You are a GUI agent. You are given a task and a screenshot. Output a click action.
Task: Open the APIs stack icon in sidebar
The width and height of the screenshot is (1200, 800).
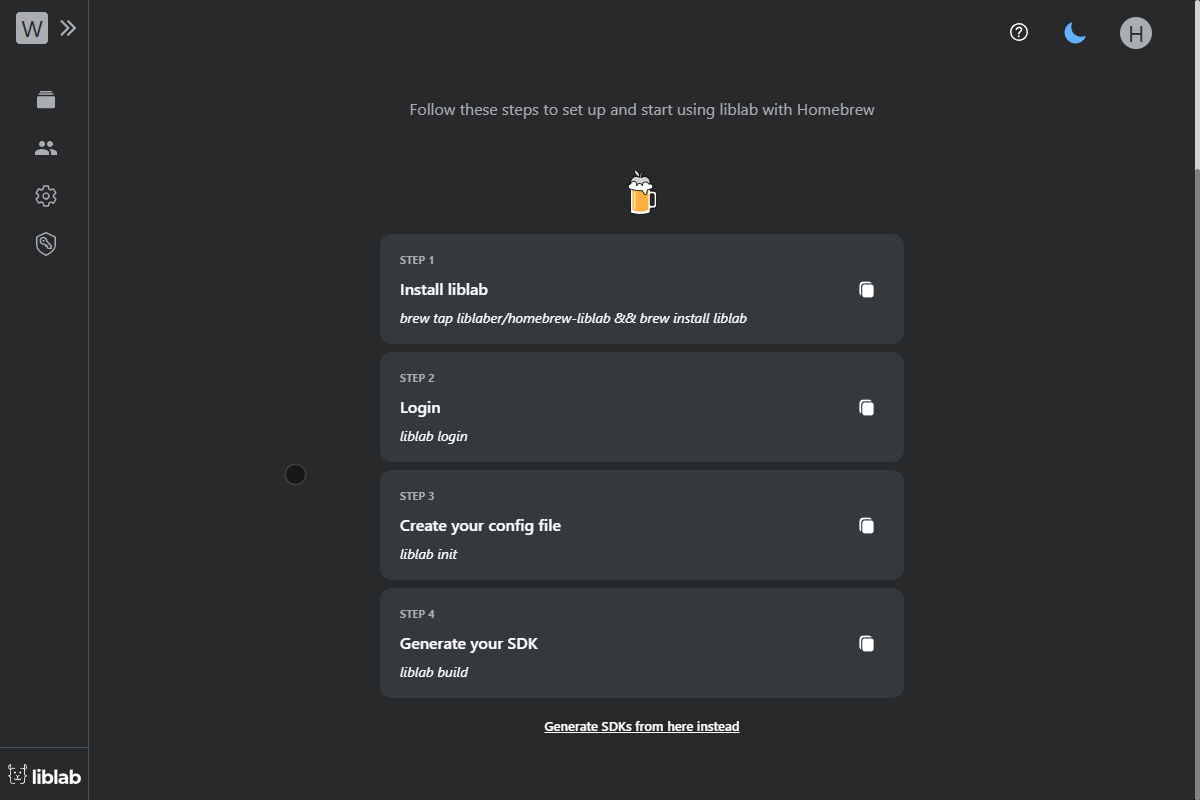(x=45, y=100)
